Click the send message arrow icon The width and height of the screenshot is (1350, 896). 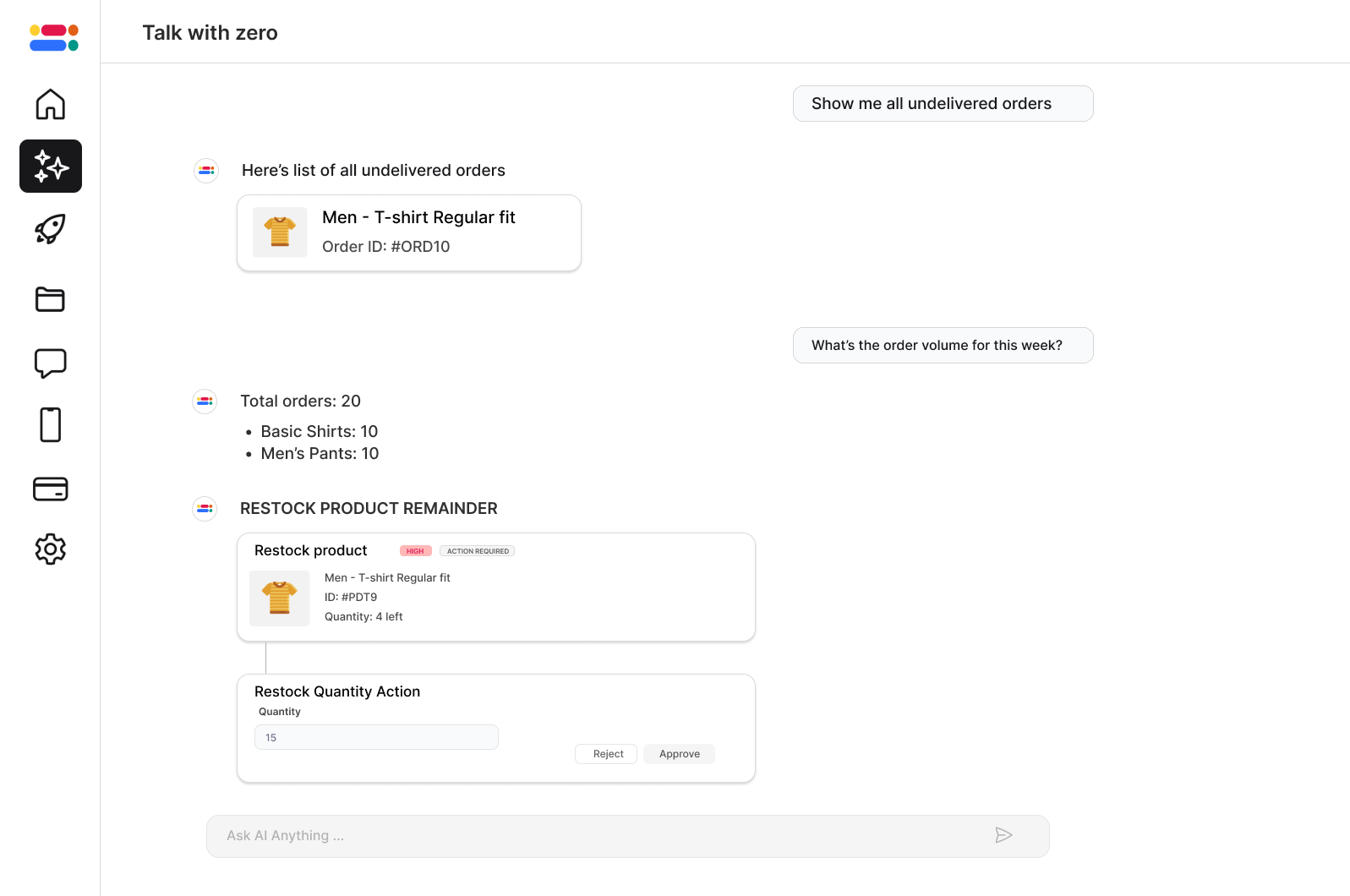pyautogui.click(x=1003, y=835)
